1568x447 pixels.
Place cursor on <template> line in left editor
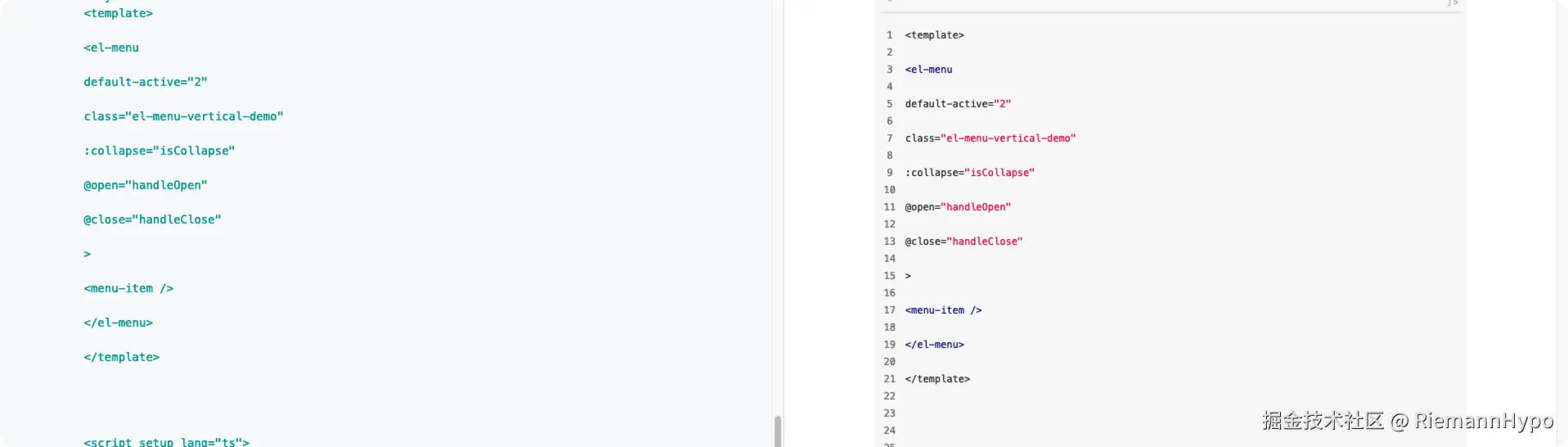pos(118,13)
